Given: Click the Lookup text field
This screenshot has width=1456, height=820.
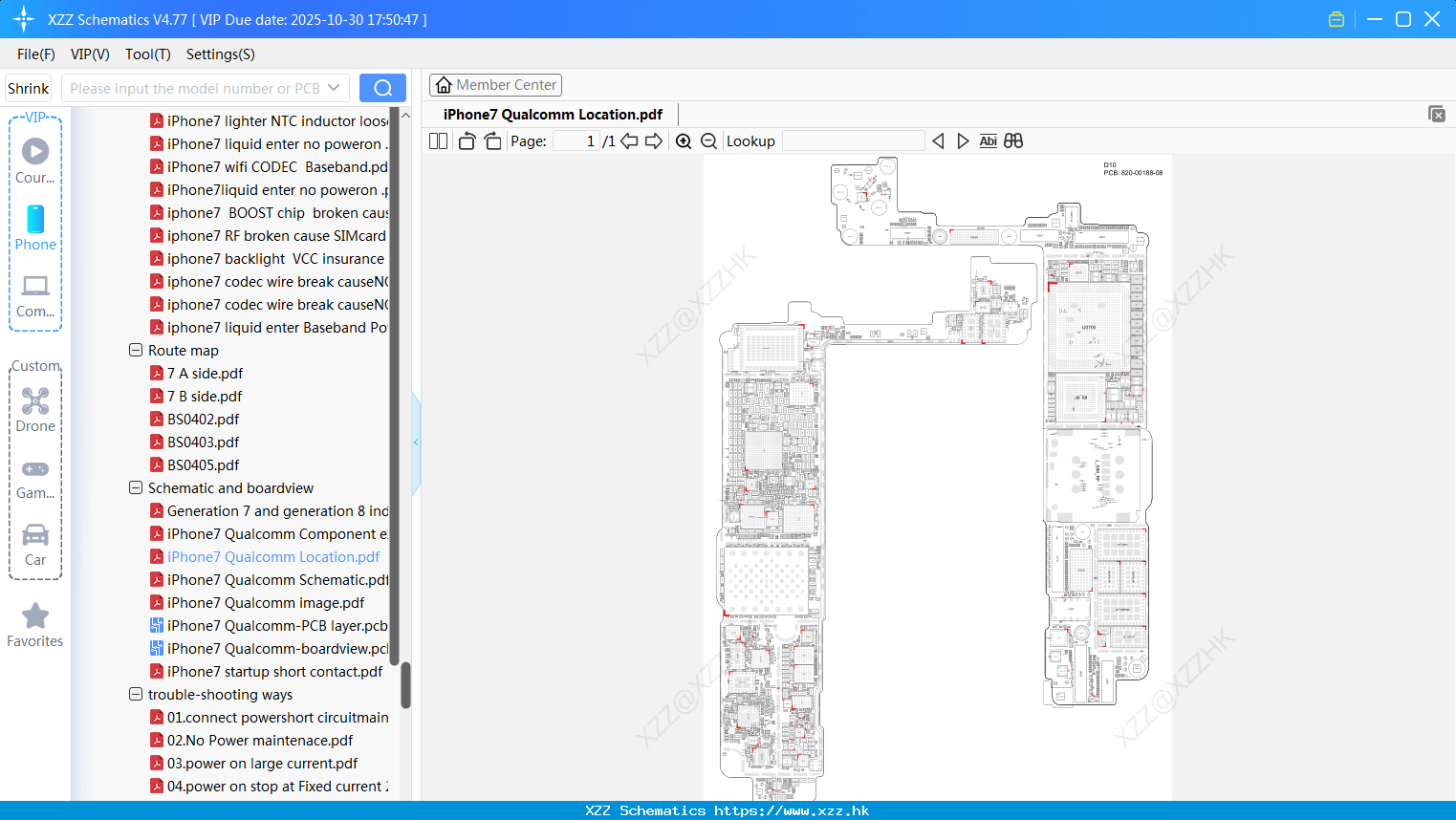Looking at the screenshot, I should (x=853, y=140).
